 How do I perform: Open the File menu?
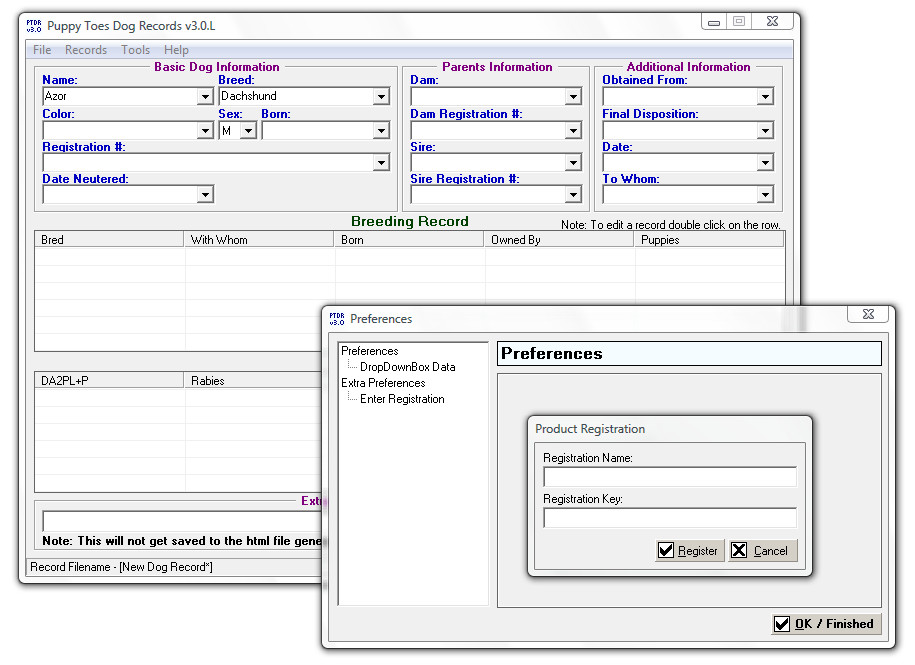tap(42, 50)
